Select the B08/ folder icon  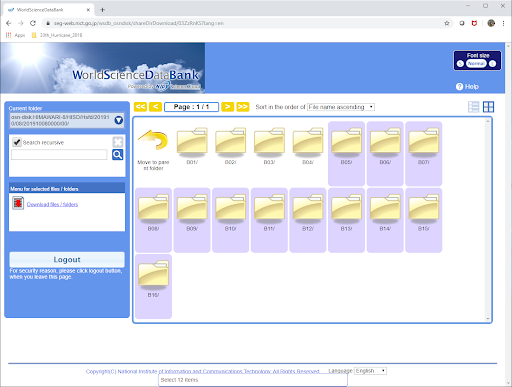pos(153,209)
